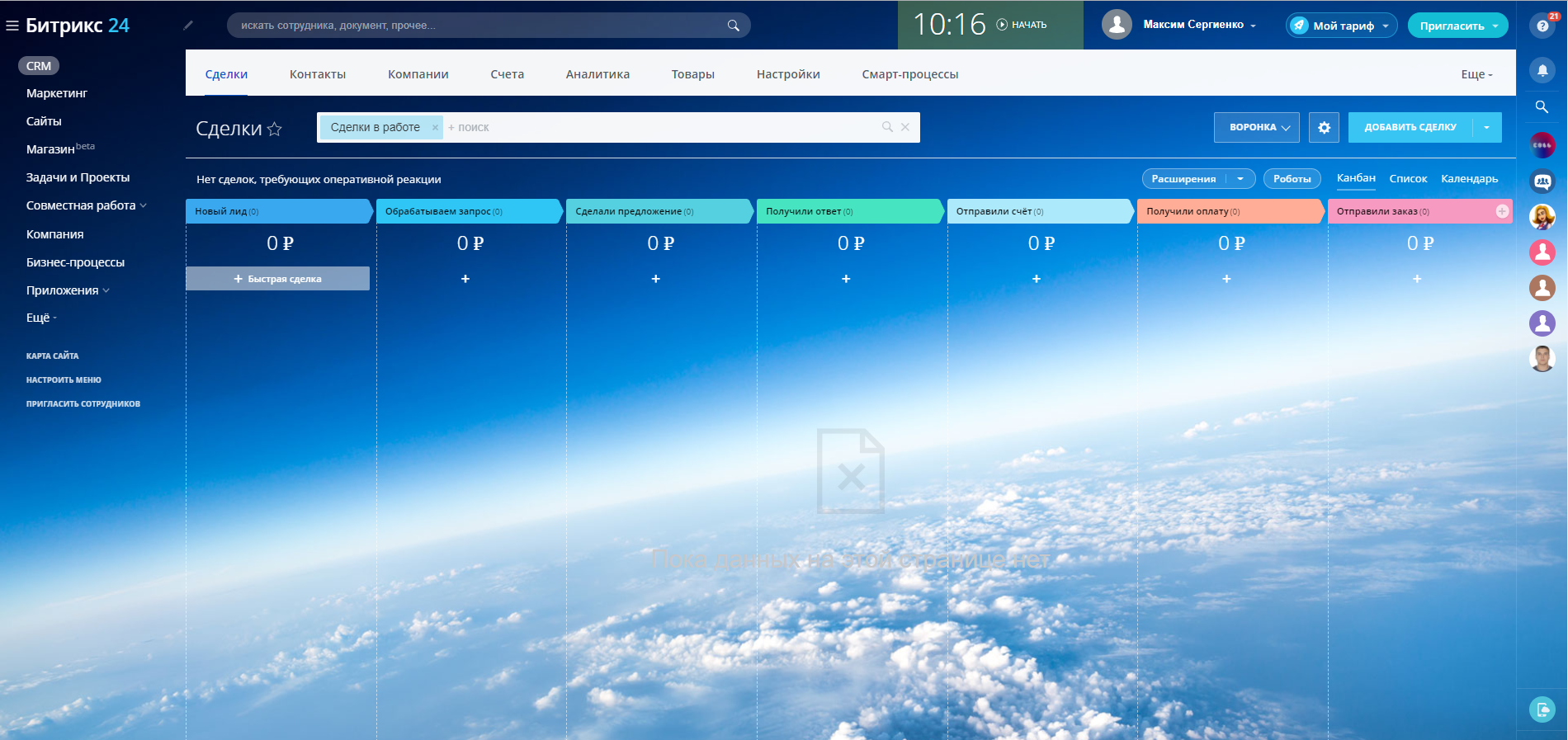Star the Сделки page as favorite
The height and width of the screenshot is (740, 1568).
pos(275,129)
